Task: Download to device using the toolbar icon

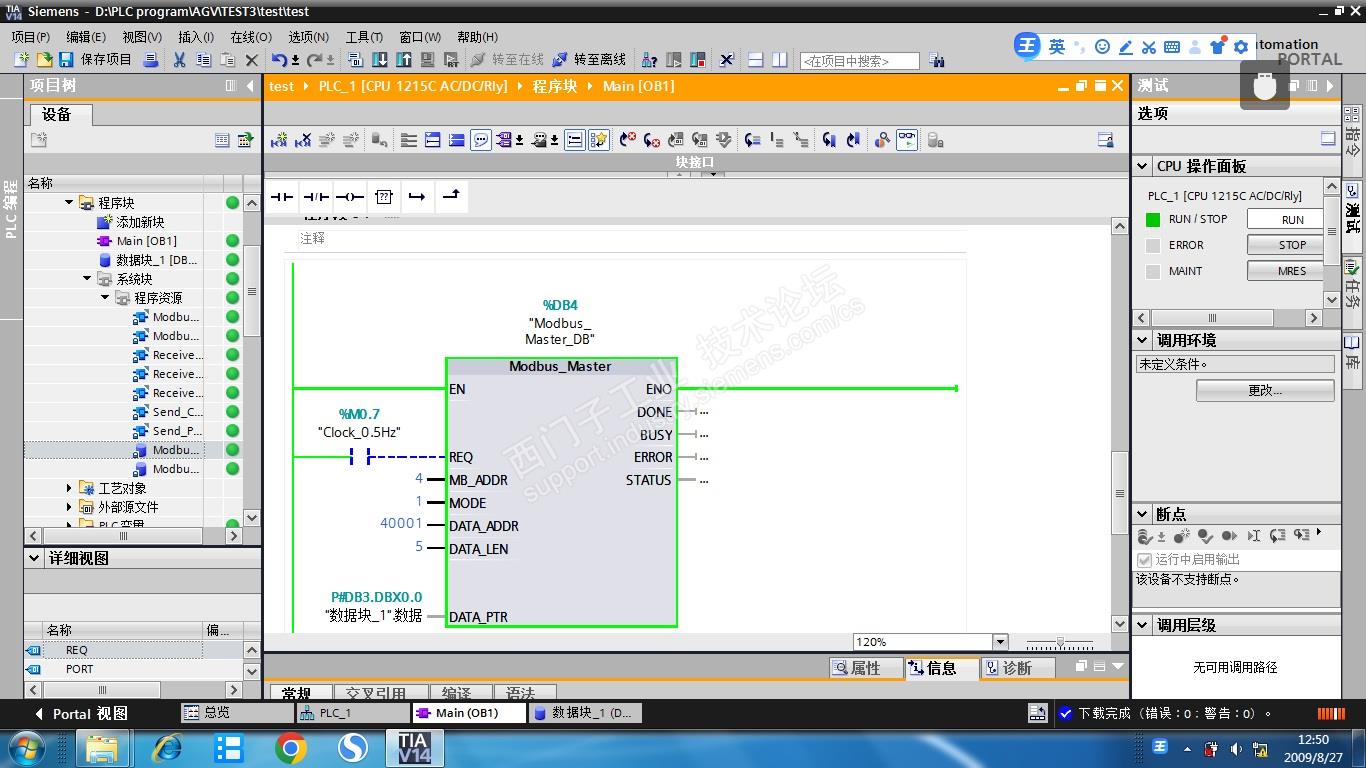Action: coord(380,60)
